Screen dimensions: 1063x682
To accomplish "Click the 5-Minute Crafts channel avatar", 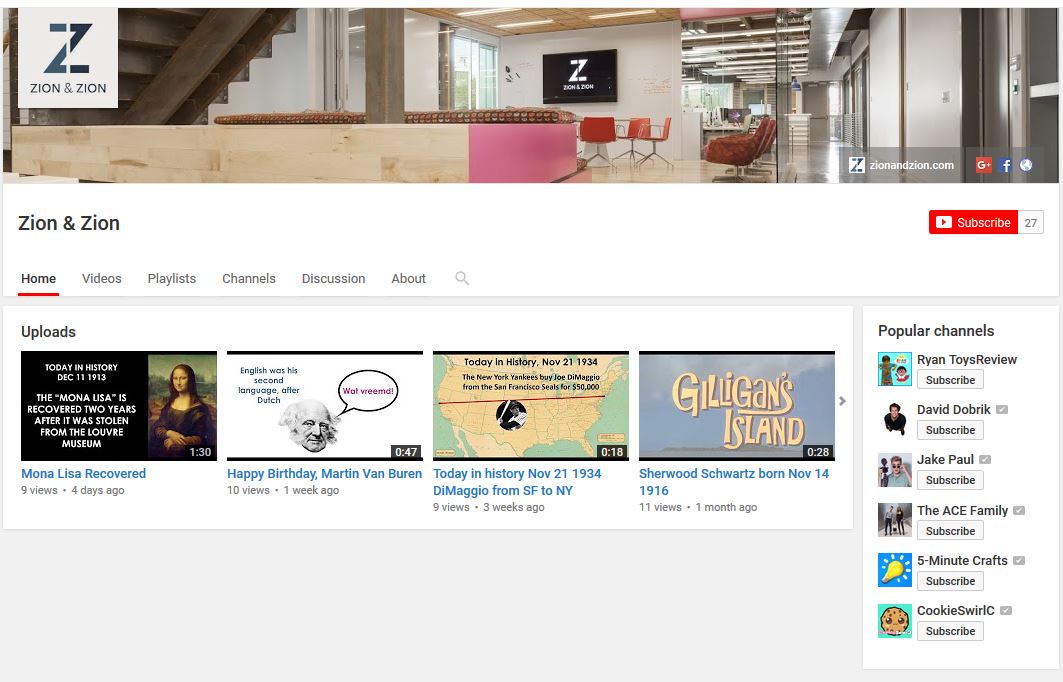I will point(894,569).
